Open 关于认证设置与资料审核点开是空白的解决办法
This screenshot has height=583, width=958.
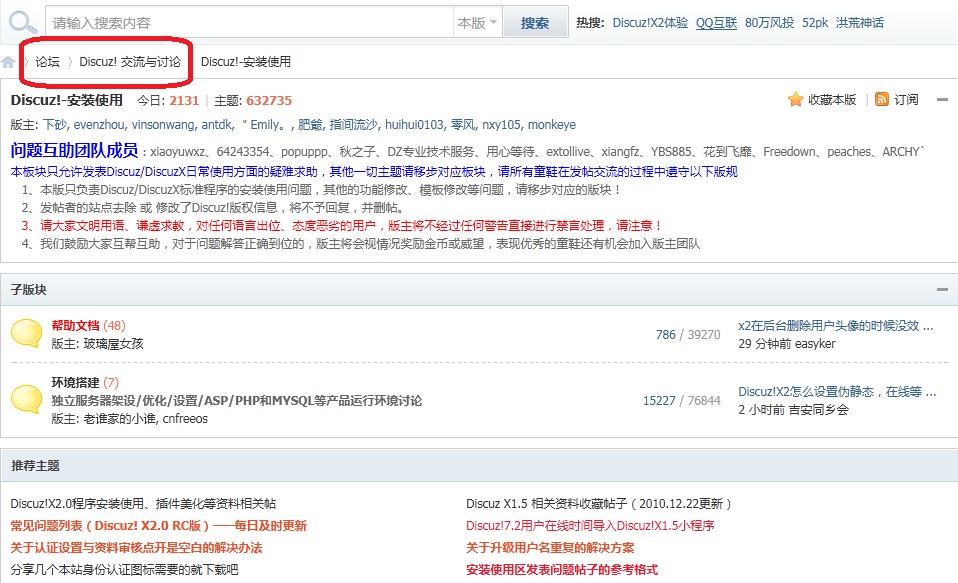(136, 548)
